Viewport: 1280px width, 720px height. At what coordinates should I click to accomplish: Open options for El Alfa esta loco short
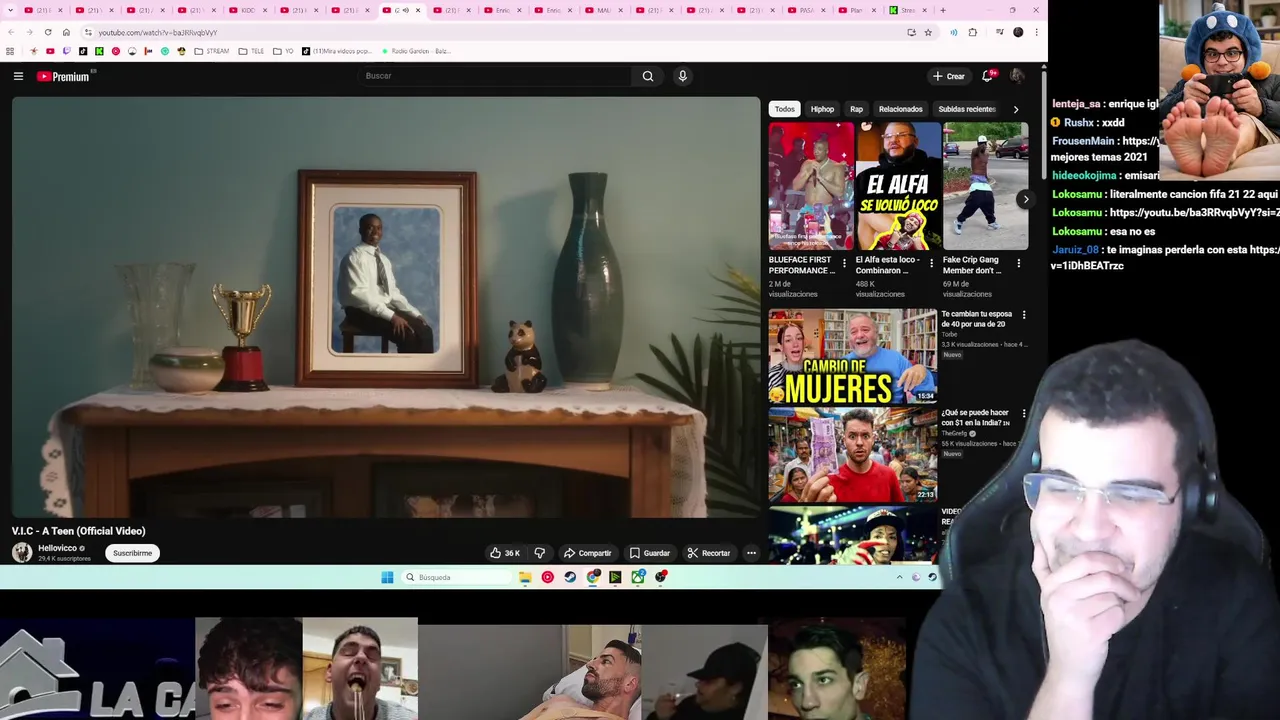tap(931, 263)
